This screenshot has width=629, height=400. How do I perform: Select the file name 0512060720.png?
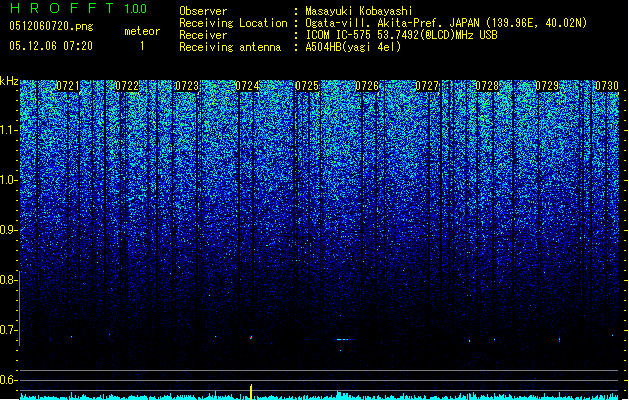tap(51, 26)
